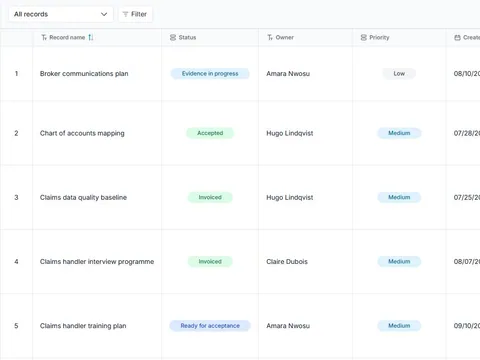Image resolution: width=480 pixels, height=360 pixels.
Task: Select row number 4
Action: click(16, 262)
